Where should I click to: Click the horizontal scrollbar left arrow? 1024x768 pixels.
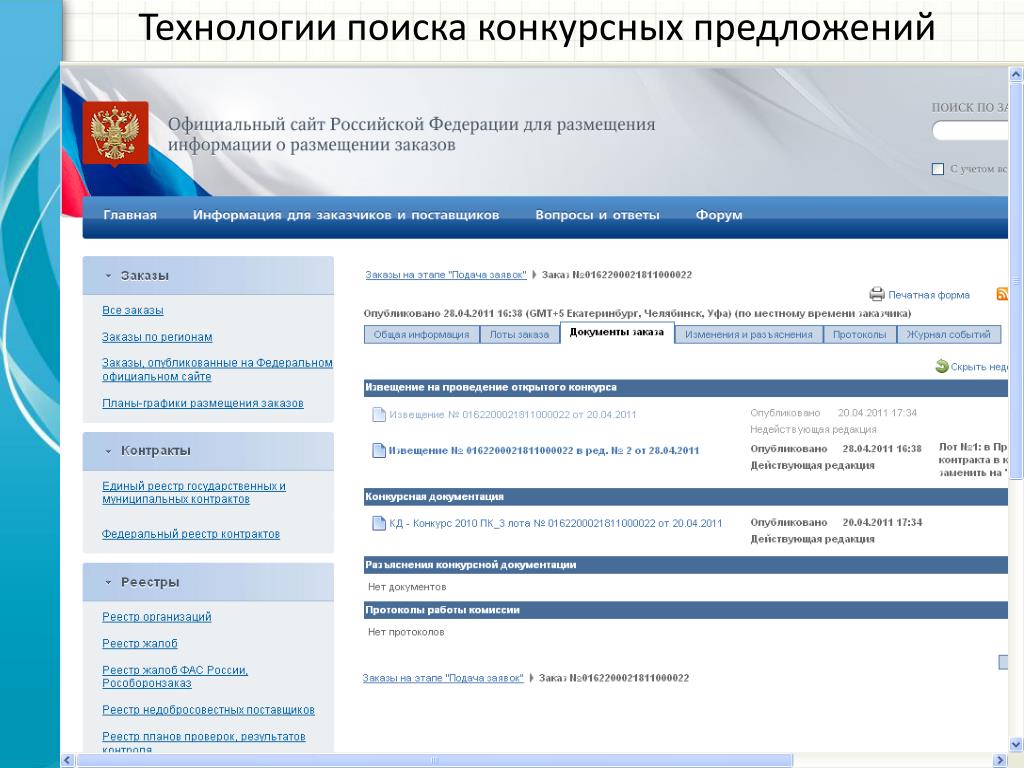click(67, 760)
